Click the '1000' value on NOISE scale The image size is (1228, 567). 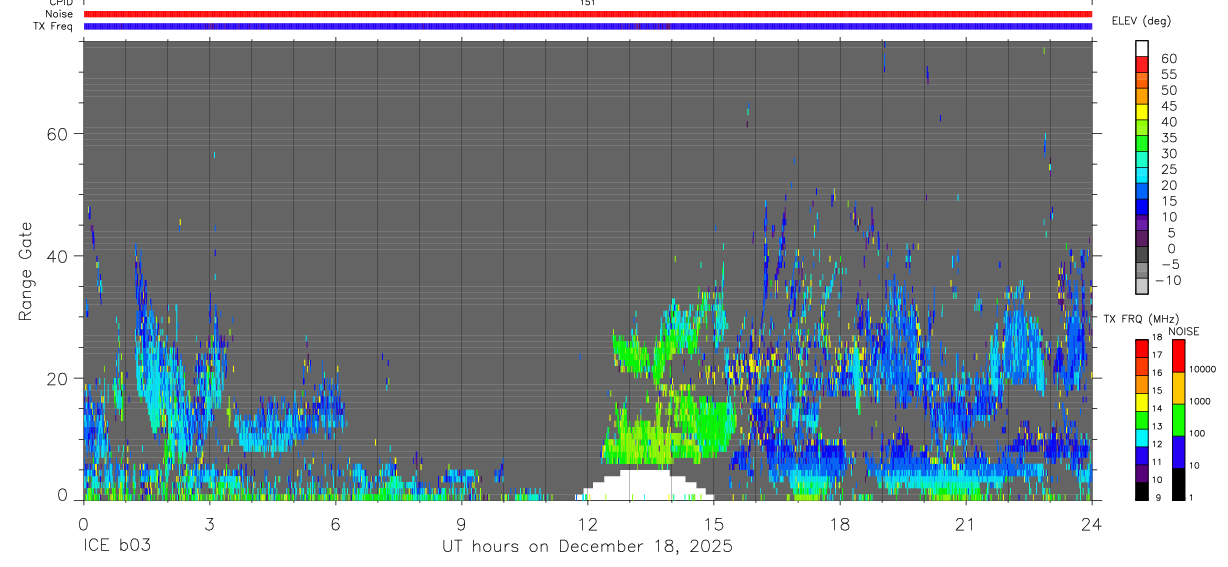tap(1198, 402)
